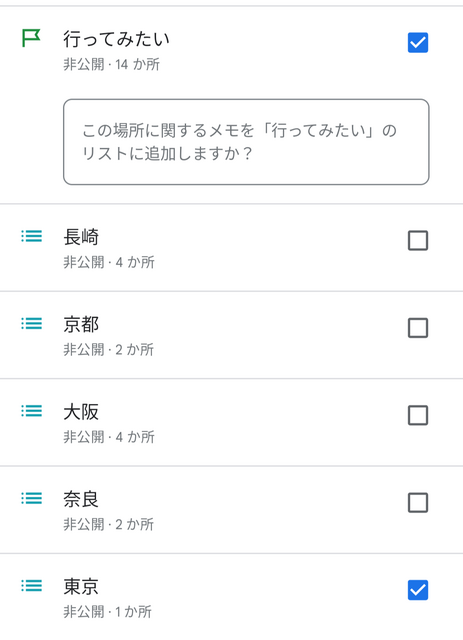Check the 奈良 list checkbox
The height and width of the screenshot is (640, 463).
point(418,502)
